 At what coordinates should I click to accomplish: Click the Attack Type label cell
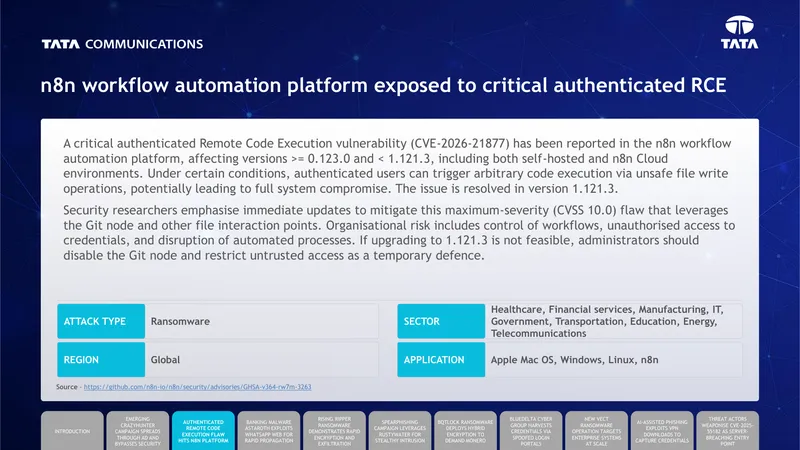(x=101, y=321)
